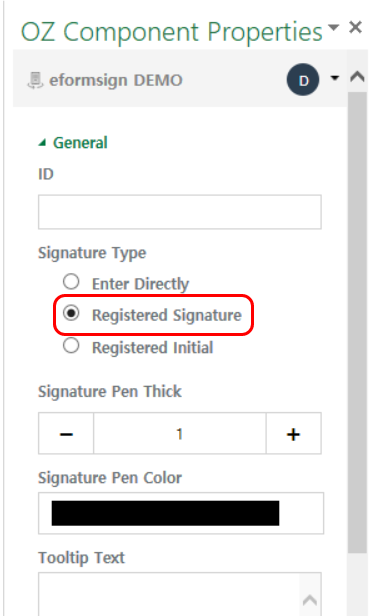
Task: Open the D user avatar
Action: (303, 80)
